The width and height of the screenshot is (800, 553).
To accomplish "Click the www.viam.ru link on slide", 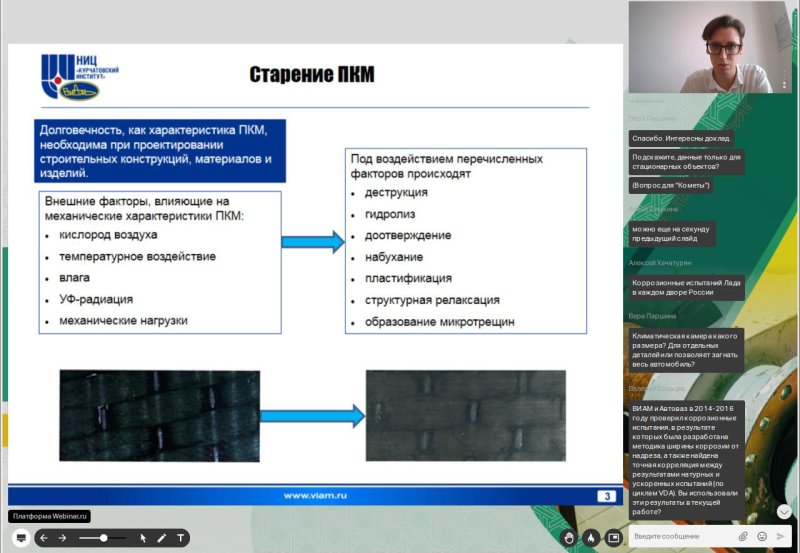I will pyautogui.click(x=315, y=495).
